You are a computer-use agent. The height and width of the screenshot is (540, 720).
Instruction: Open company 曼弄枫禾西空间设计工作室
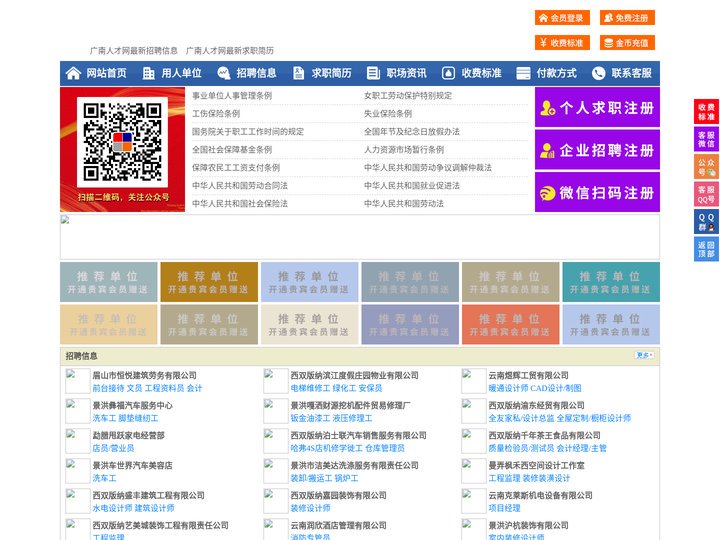[537, 465]
